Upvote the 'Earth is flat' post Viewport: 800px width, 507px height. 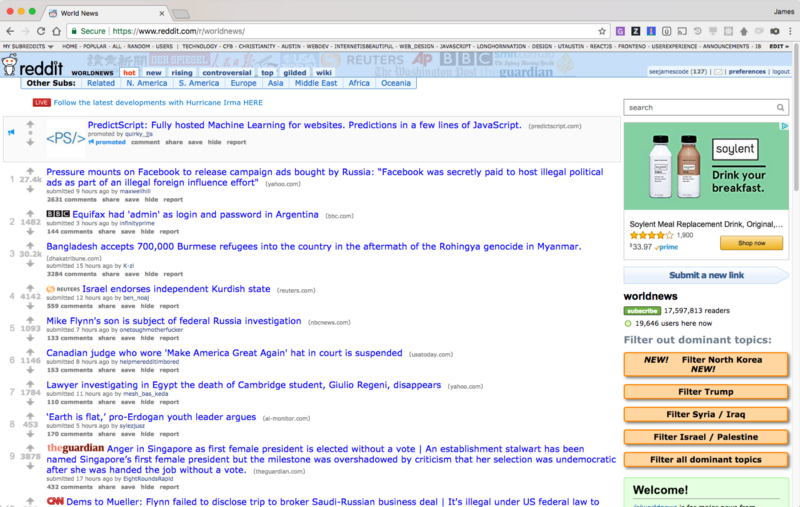(30, 416)
